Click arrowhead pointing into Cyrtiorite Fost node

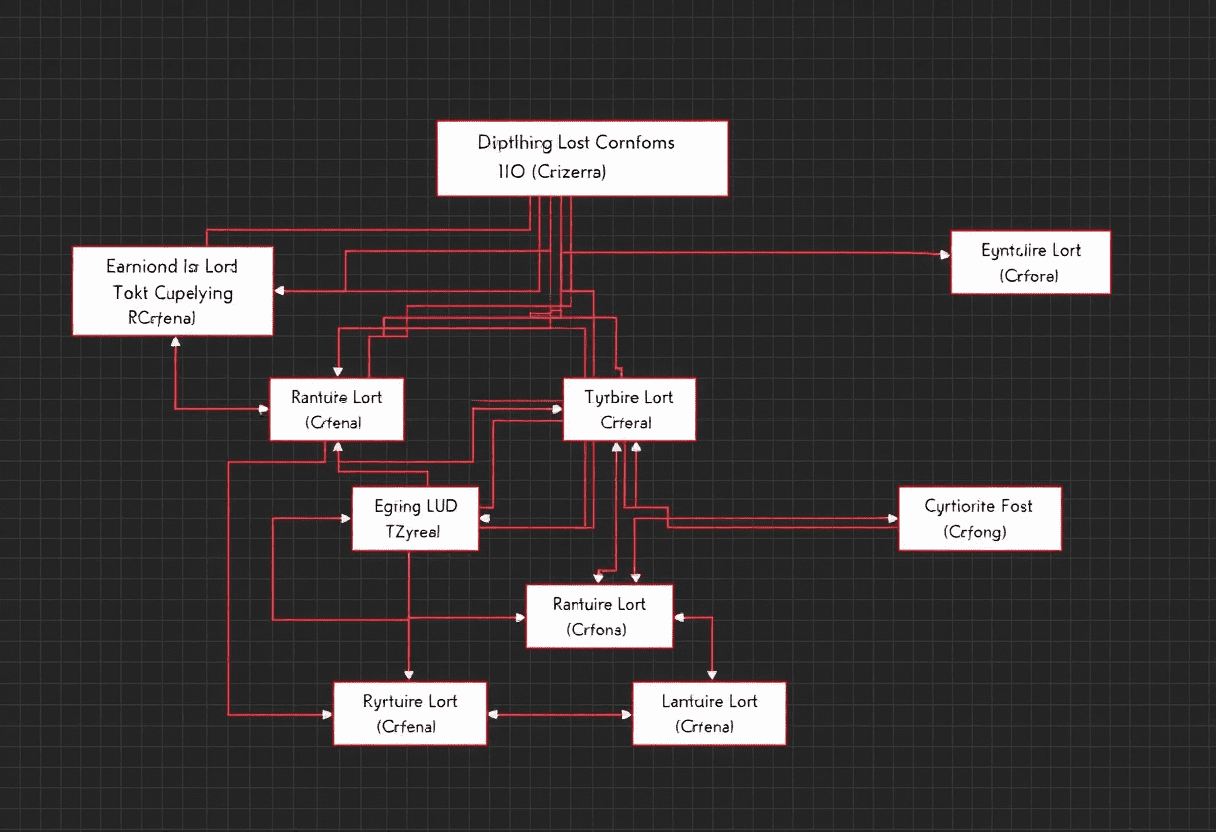coord(892,519)
